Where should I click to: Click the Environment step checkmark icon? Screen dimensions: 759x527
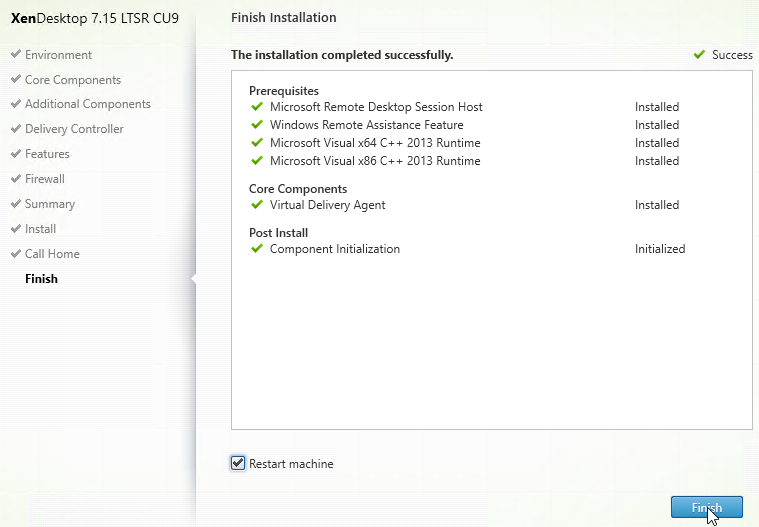click(16, 54)
